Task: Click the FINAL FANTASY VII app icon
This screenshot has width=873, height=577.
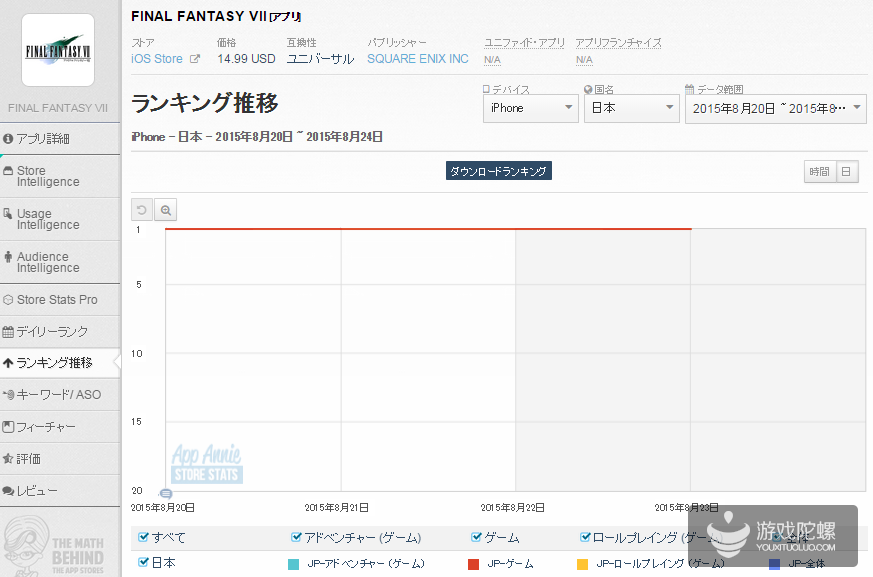Action: tap(58, 50)
